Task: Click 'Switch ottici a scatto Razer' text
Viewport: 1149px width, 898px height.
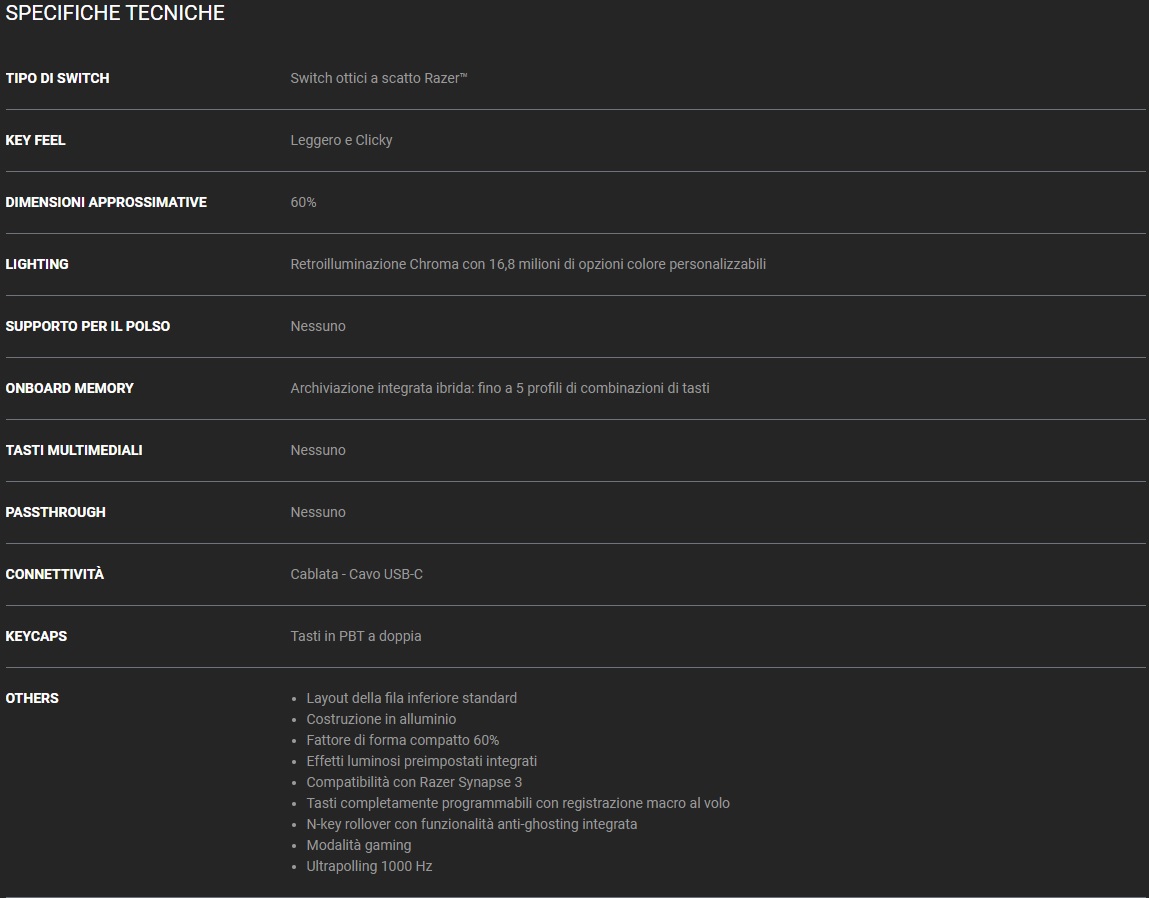Action: (378, 78)
